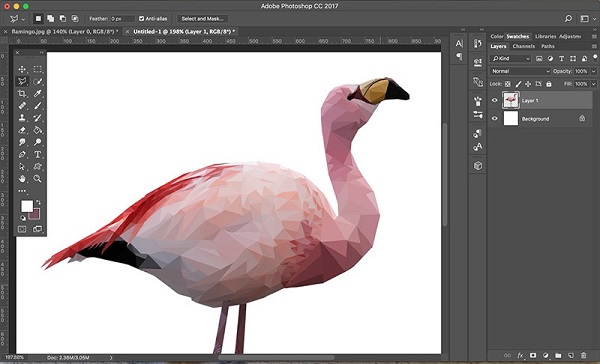The image size is (600, 364).
Task: Select the Healing Brush tool
Action: pos(22,105)
